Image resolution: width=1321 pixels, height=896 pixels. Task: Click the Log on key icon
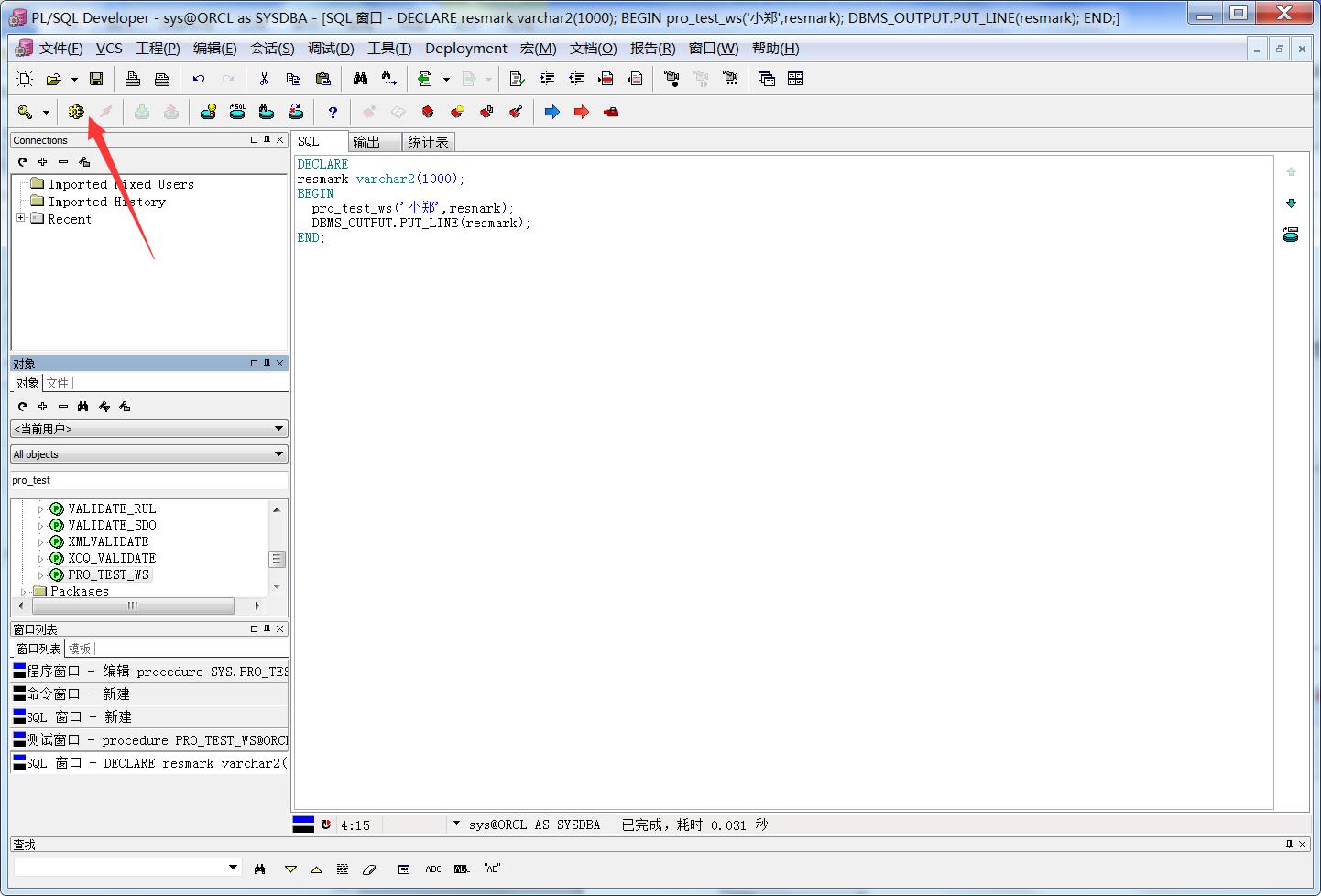click(x=25, y=112)
